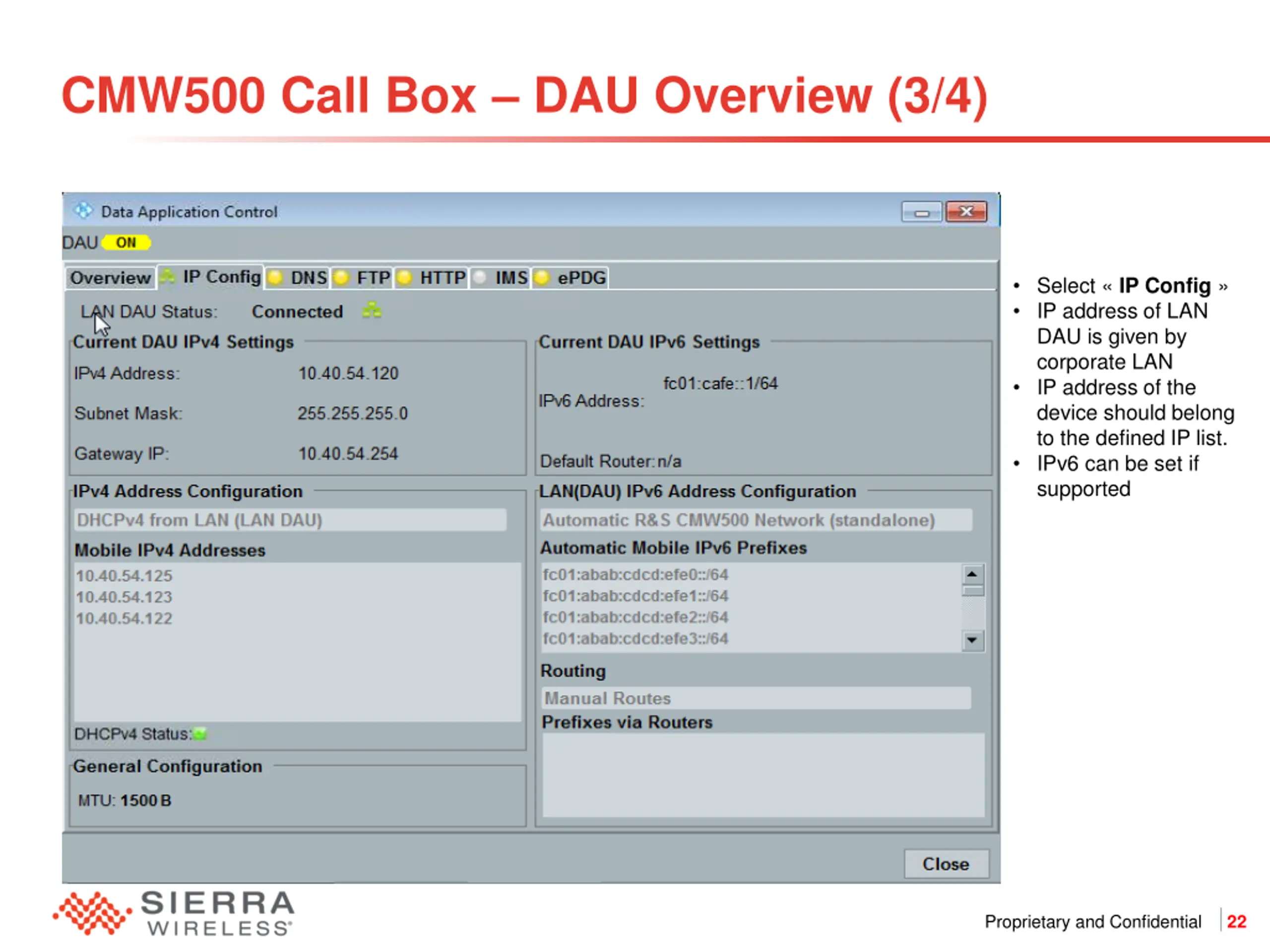Click inside the Prefixes via Routers list
1270x952 pixels.
763,774
